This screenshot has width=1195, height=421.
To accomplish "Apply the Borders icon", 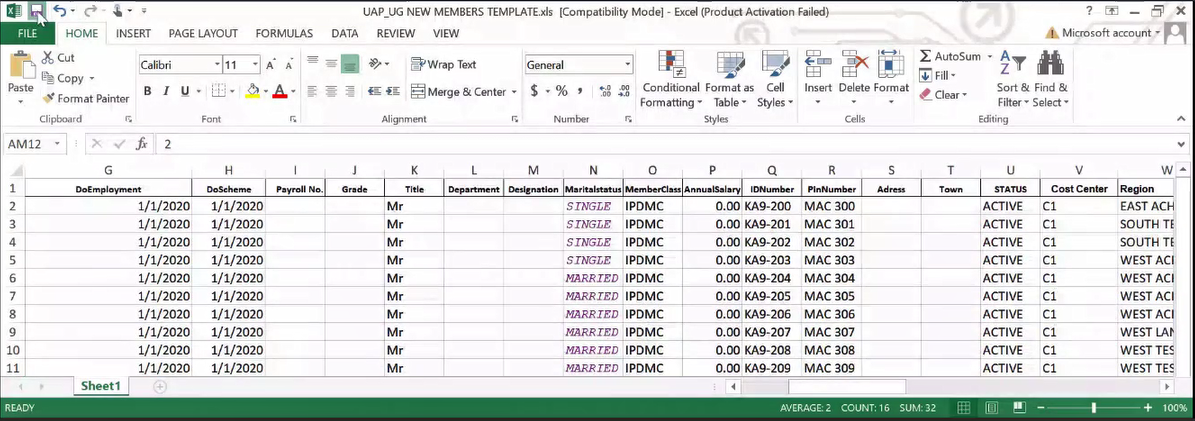I will 218,91.
